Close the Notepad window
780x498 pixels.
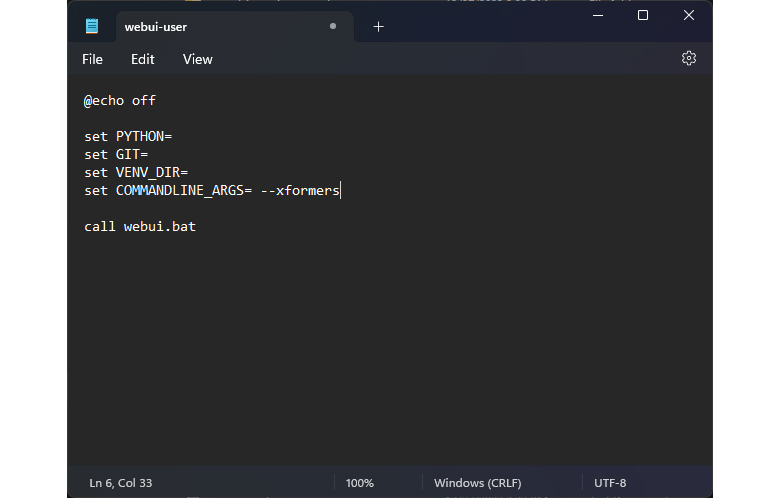(x=689, y=15)
